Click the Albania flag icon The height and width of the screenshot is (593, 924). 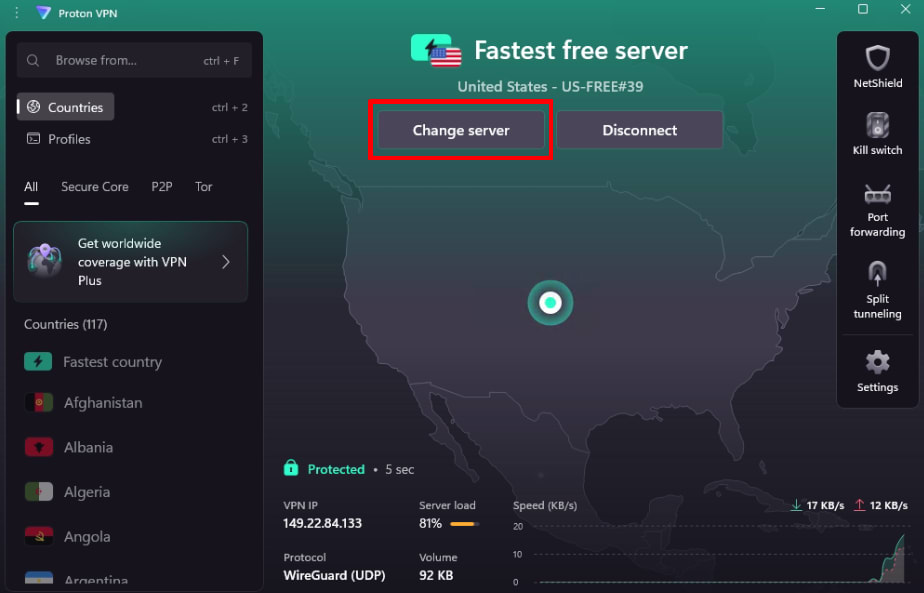(x=38, y=447)
